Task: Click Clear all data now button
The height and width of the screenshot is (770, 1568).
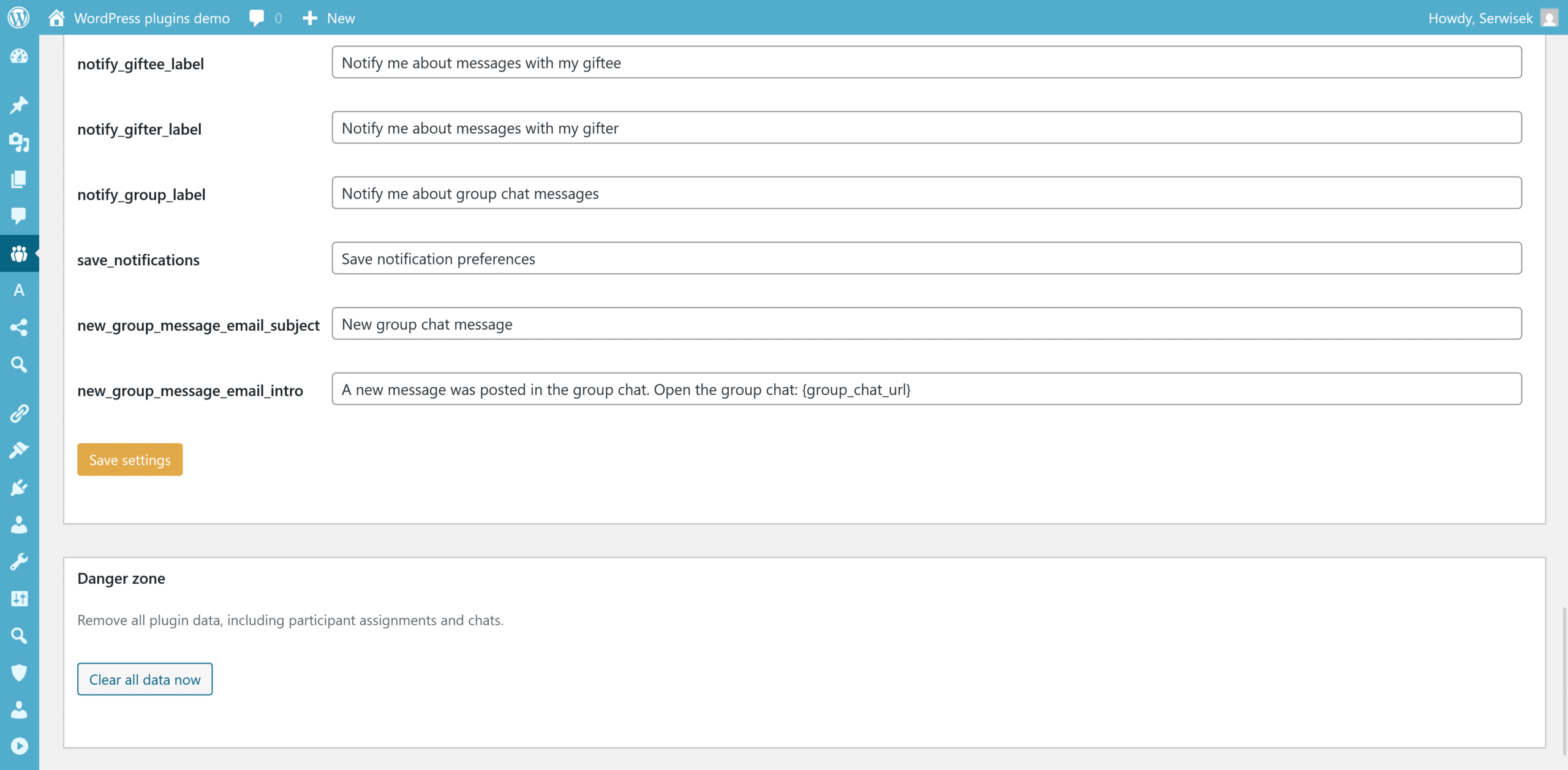Action: pos(145,679)
